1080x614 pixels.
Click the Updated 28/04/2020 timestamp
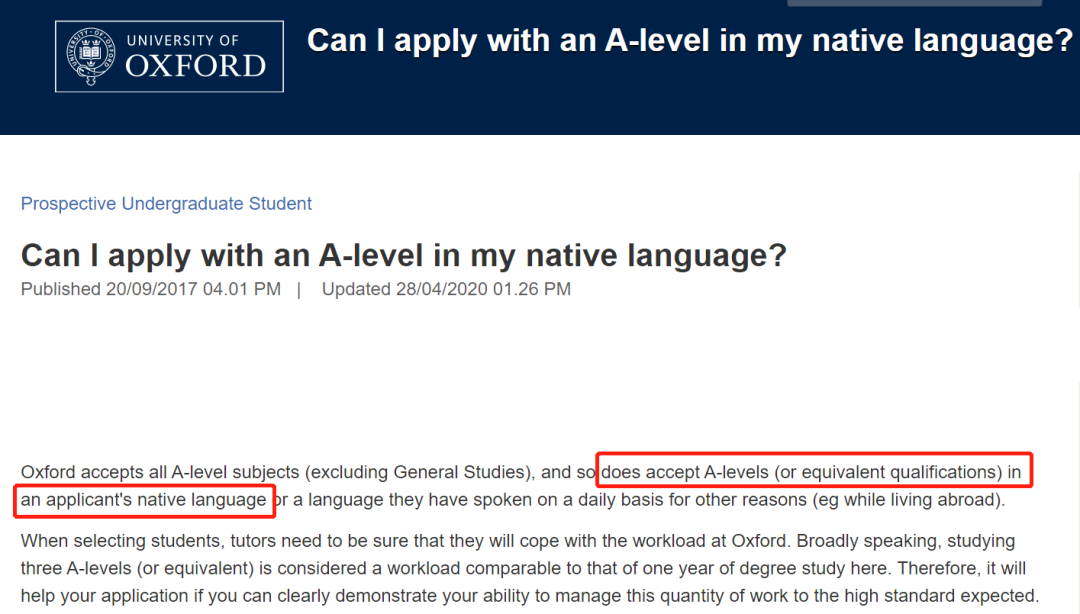click(446, 289)
